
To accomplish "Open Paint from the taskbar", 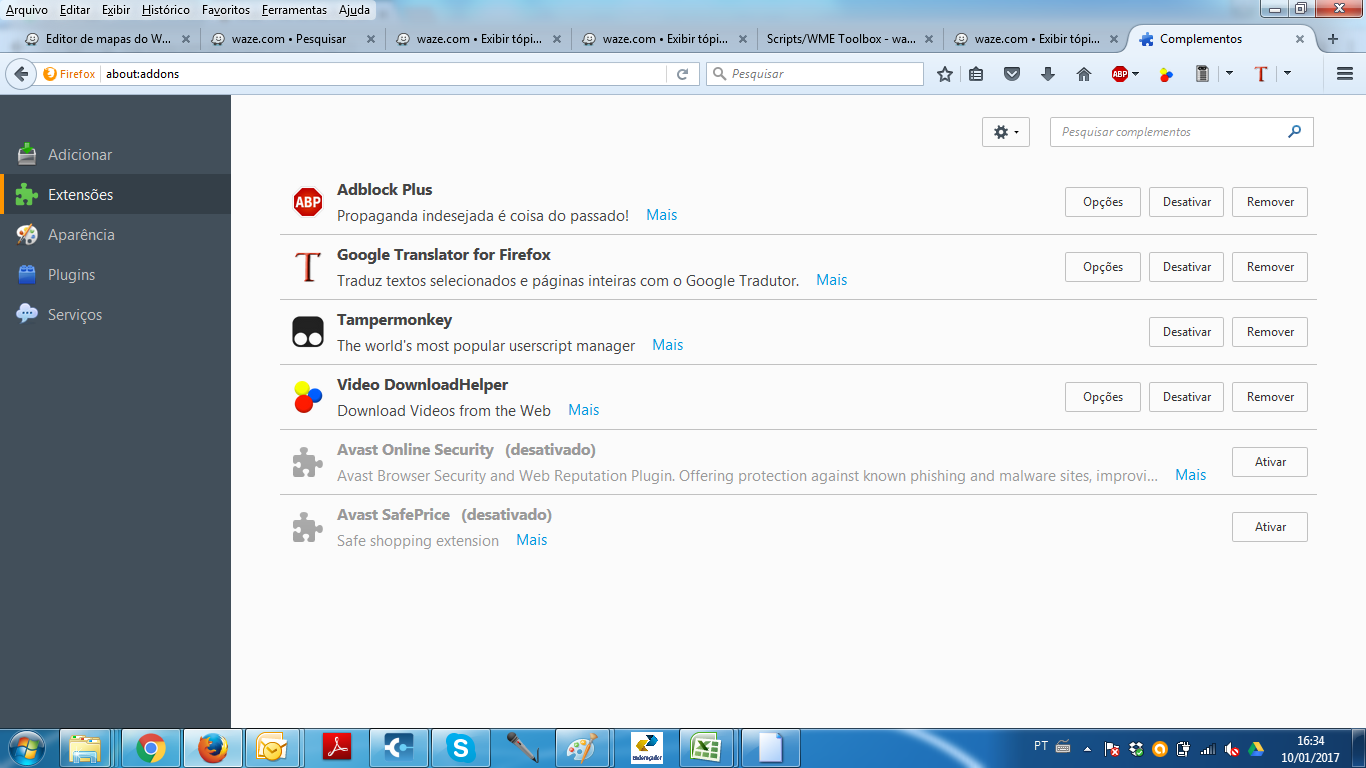I will [582, 748].
